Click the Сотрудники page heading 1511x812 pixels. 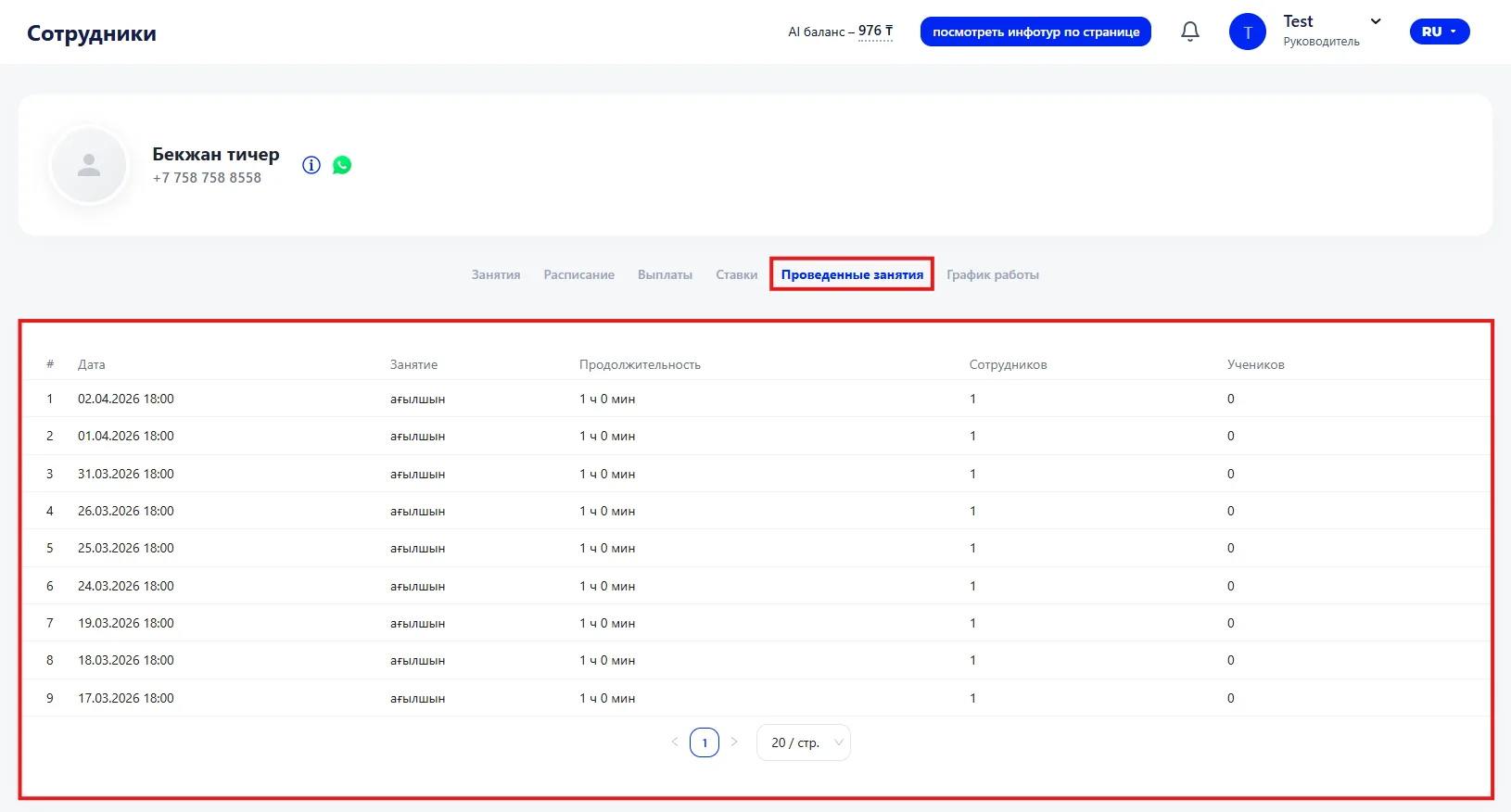coord(92,33)
